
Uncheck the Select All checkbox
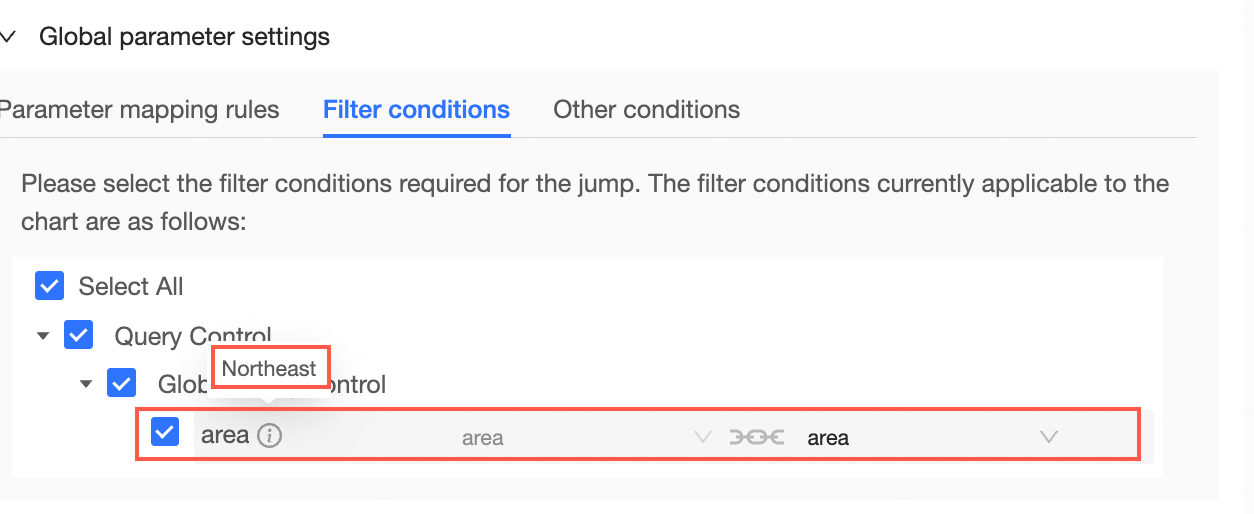(49, 287)
